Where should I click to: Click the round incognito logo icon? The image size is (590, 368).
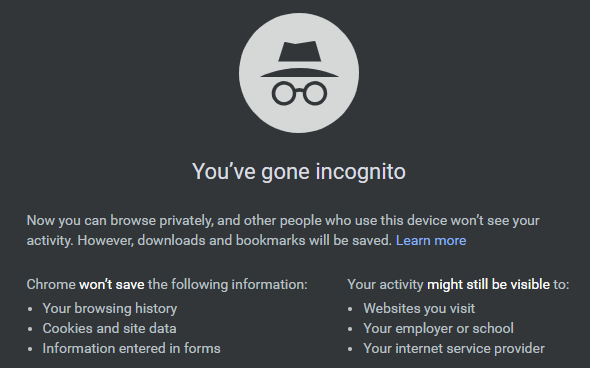tap(299, 73)
